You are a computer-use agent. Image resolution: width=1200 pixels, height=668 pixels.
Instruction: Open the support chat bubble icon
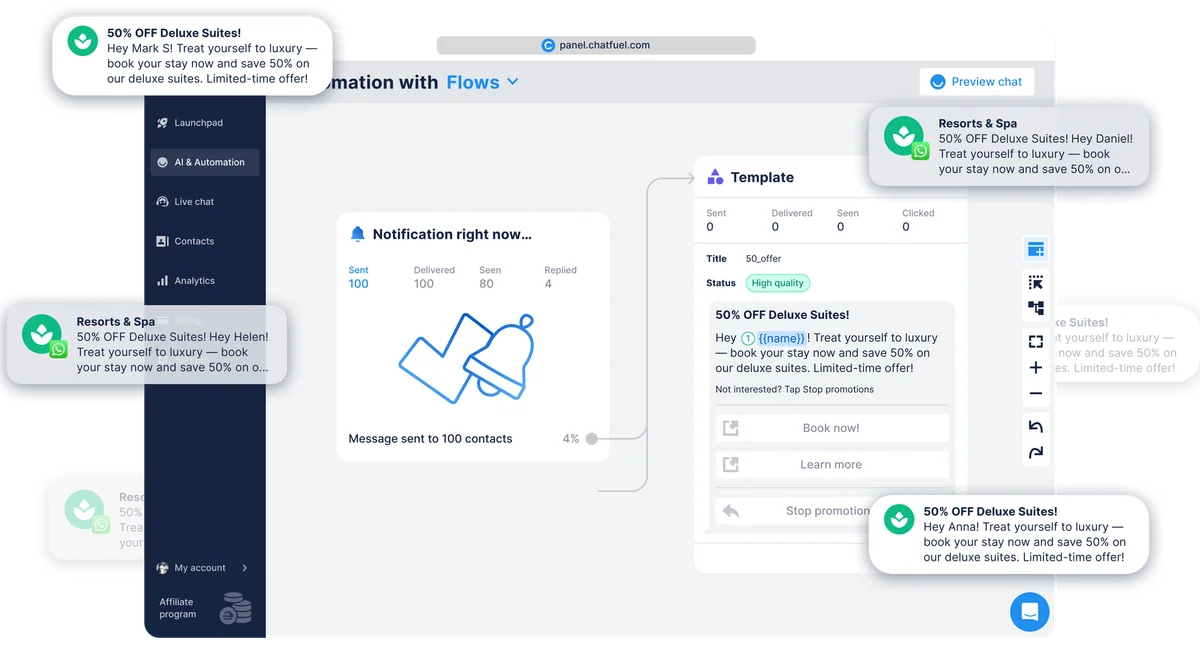[1030, 612]
